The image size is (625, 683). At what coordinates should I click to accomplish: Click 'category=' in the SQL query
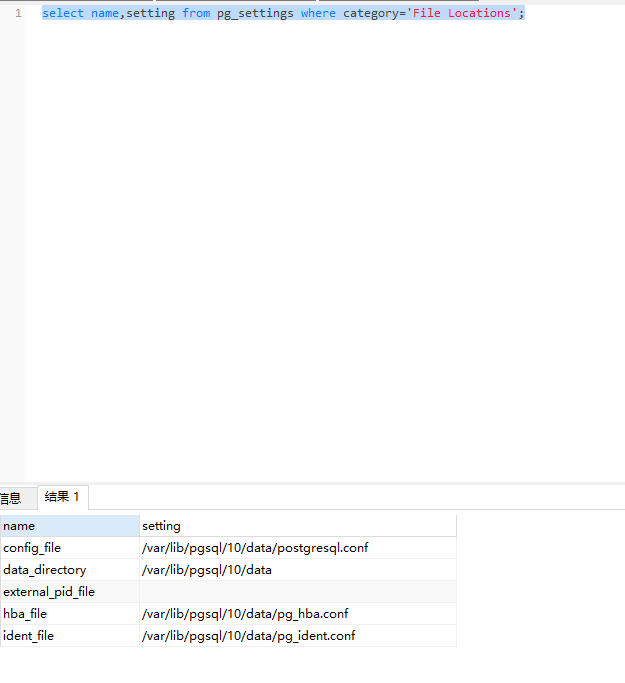point(375,14)
